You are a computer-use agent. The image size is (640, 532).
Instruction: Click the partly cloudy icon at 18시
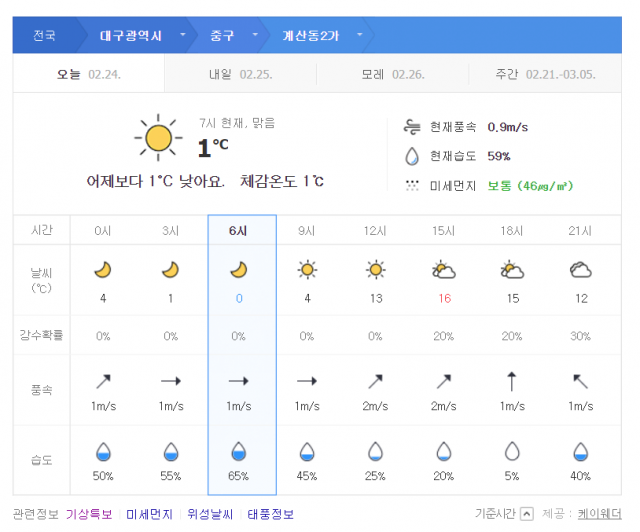(512, 270)
